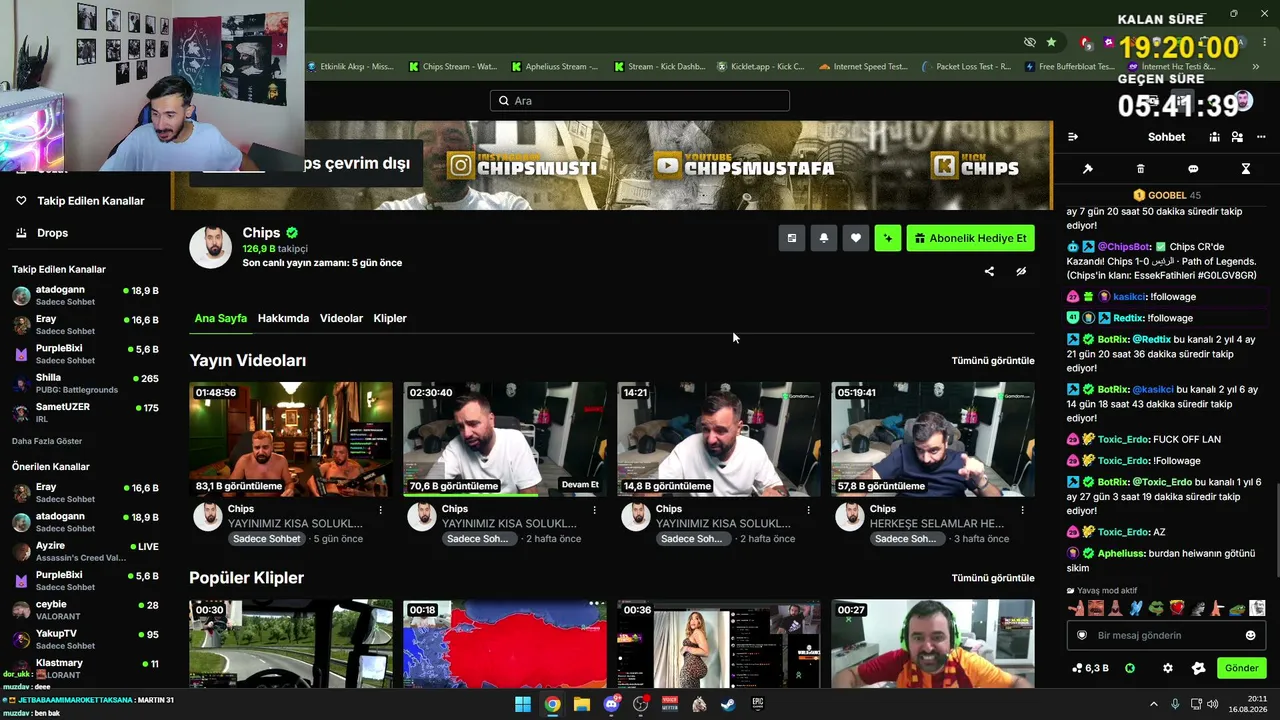Open the Shilla channel in the sidebar
This screenshot has height=720, width=1280.
pyautogui.click(x=85, y=383)
